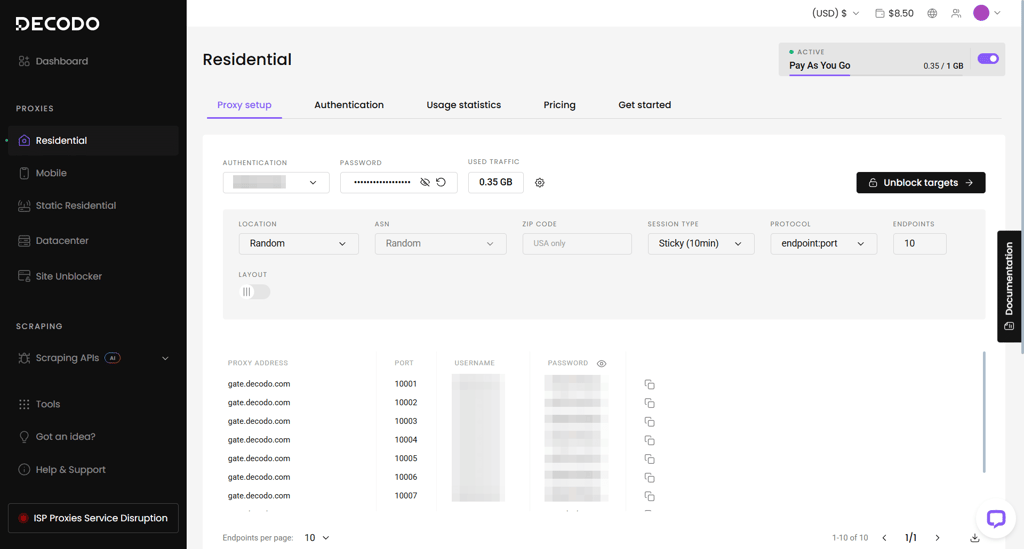
Task: Open the Dashboard page
Action: coord(54,61)
